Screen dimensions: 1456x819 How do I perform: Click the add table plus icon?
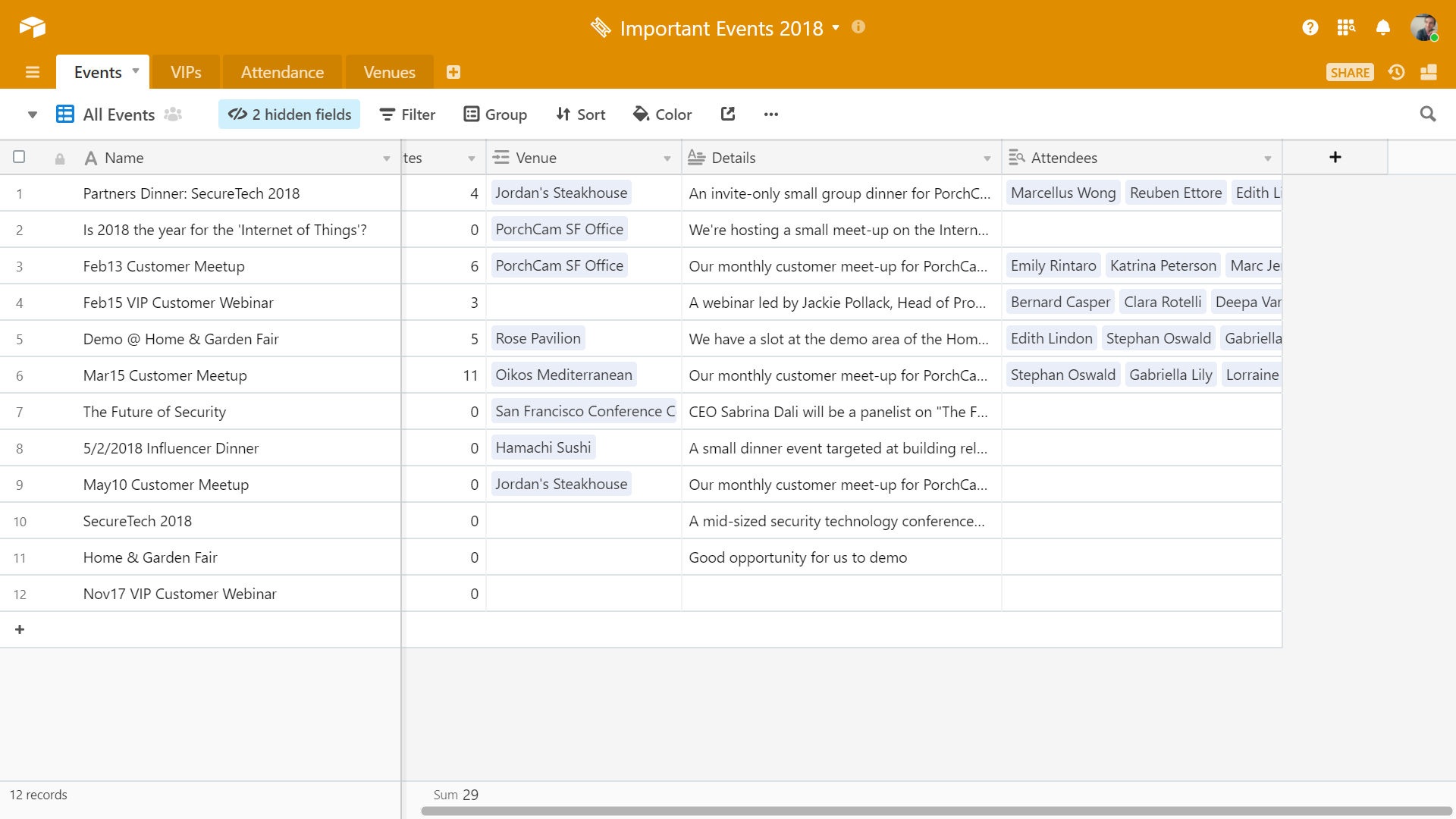(x=453, y=72)
